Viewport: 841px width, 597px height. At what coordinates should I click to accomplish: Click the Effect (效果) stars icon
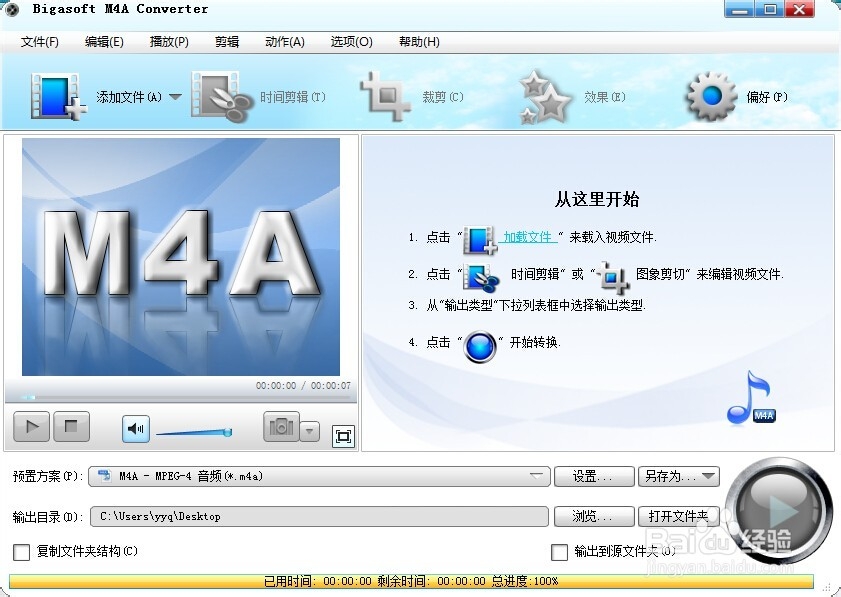click(x=544, y=97)
